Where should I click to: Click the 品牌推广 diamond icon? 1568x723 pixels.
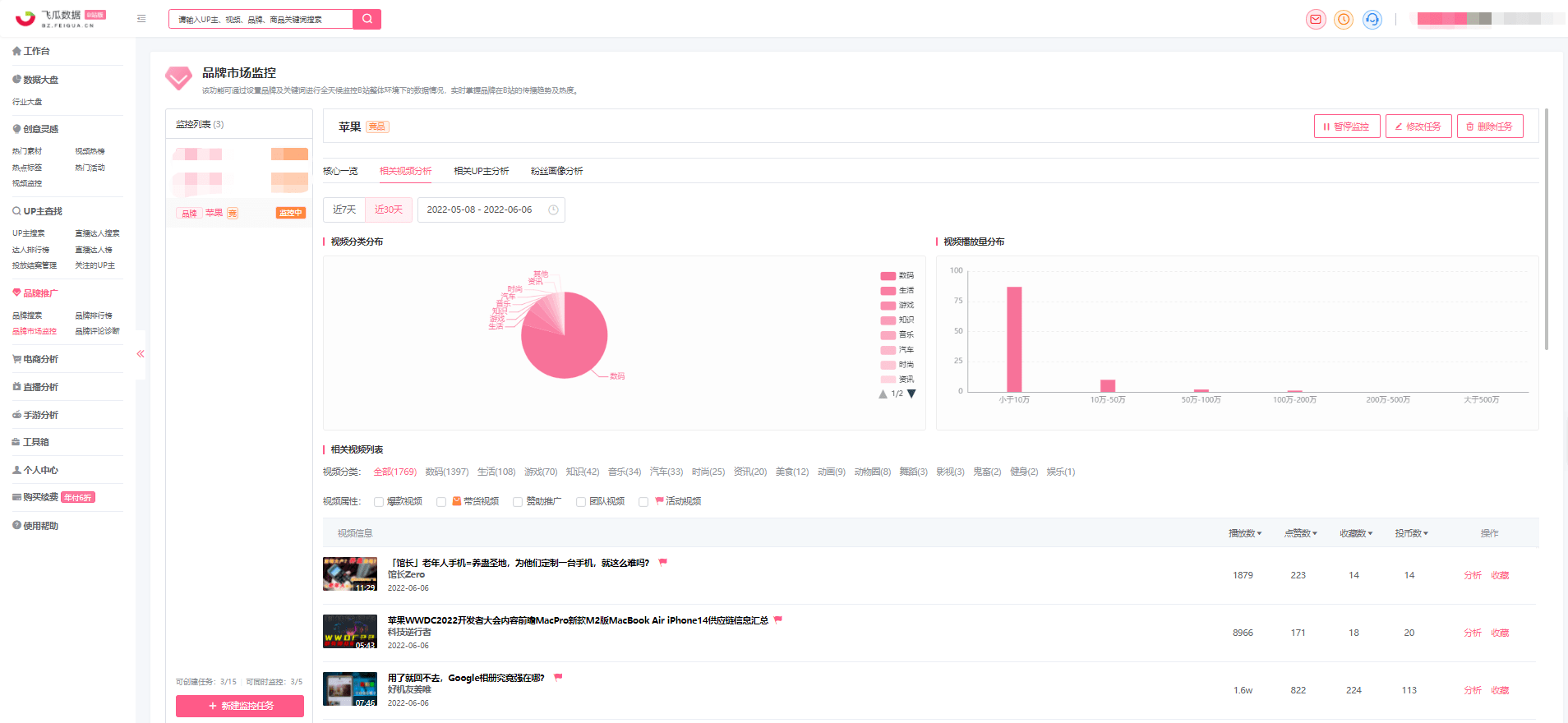pyautogui.click(x=16, y=293)
